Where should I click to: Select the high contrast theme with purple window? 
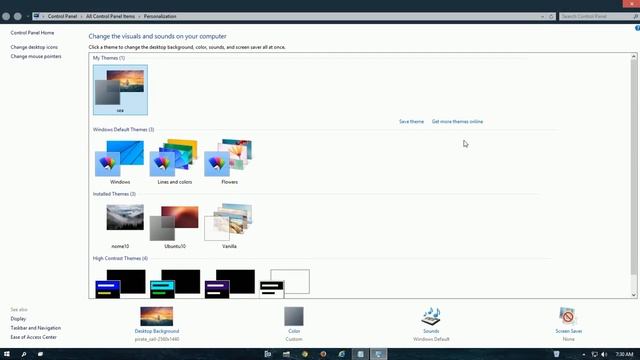230,283
